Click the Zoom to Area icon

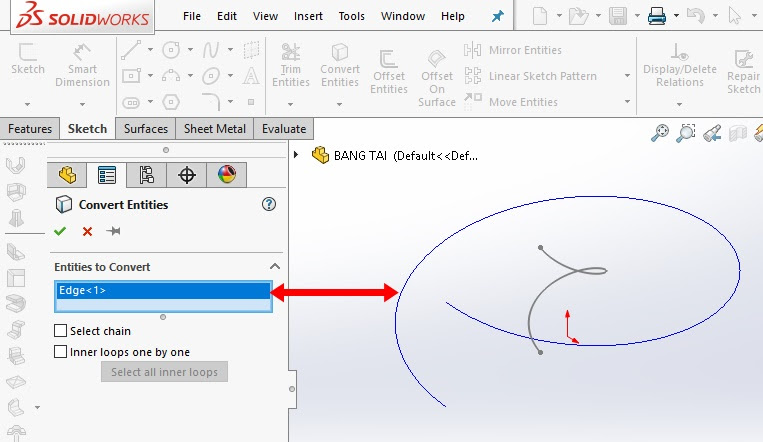(685, 132)
